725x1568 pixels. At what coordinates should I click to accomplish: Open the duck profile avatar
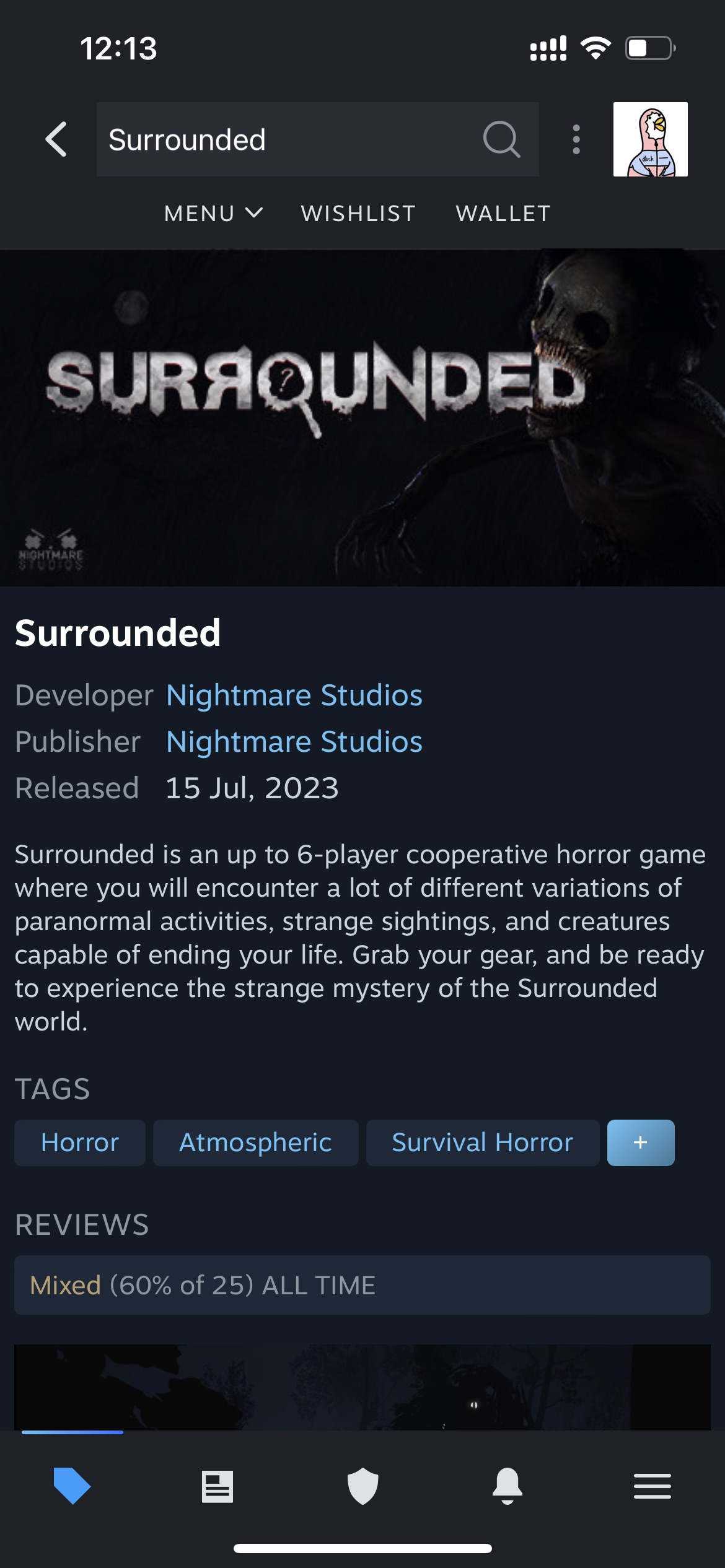[x=650, y=139]
